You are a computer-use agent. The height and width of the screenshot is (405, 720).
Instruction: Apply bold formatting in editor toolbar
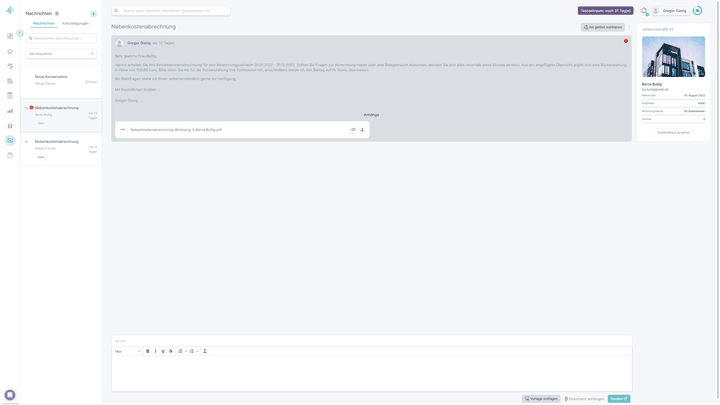pyautogui.click(x=148, y=351)
